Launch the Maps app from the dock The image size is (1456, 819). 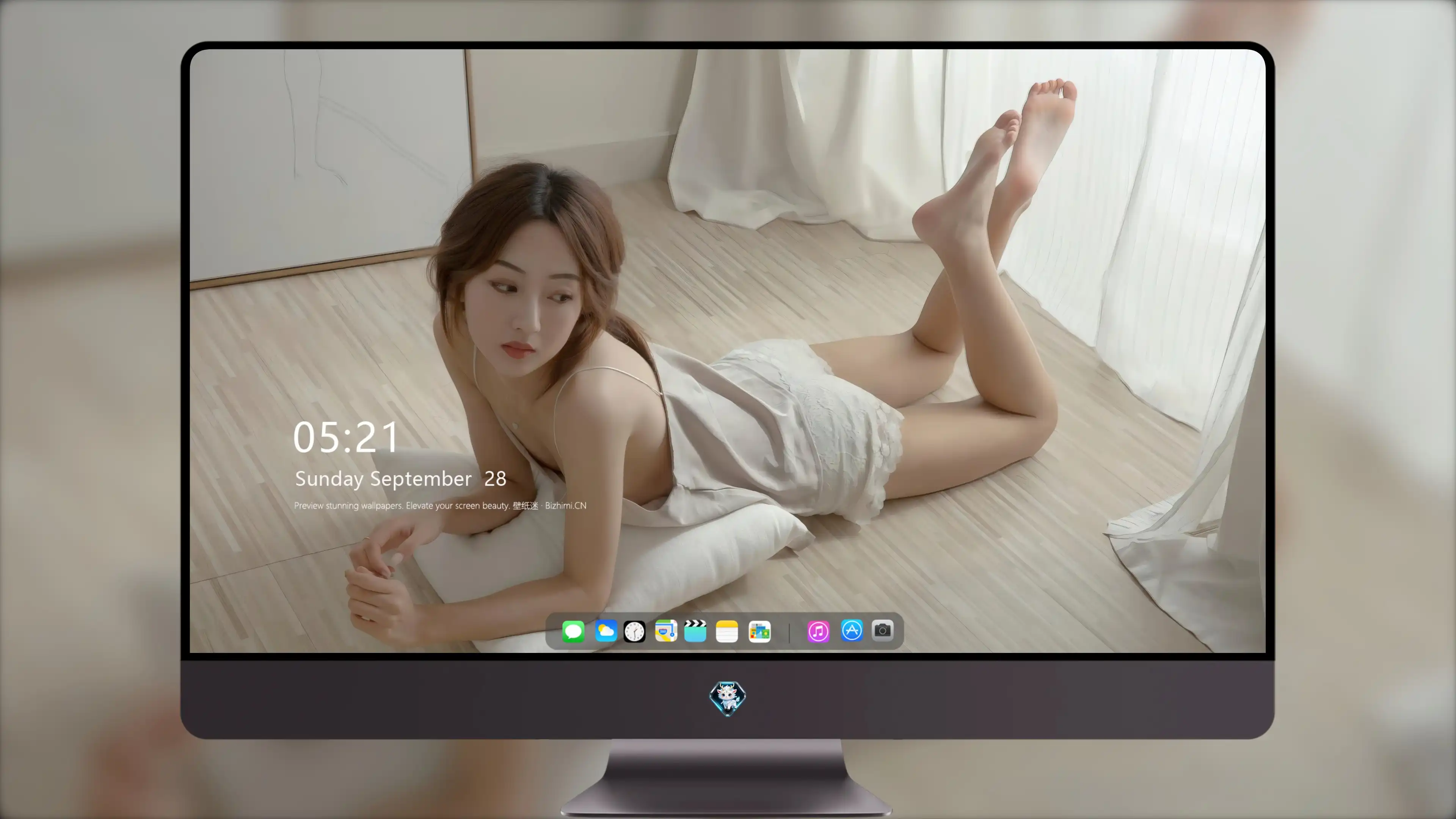click(x=666, y=631)
